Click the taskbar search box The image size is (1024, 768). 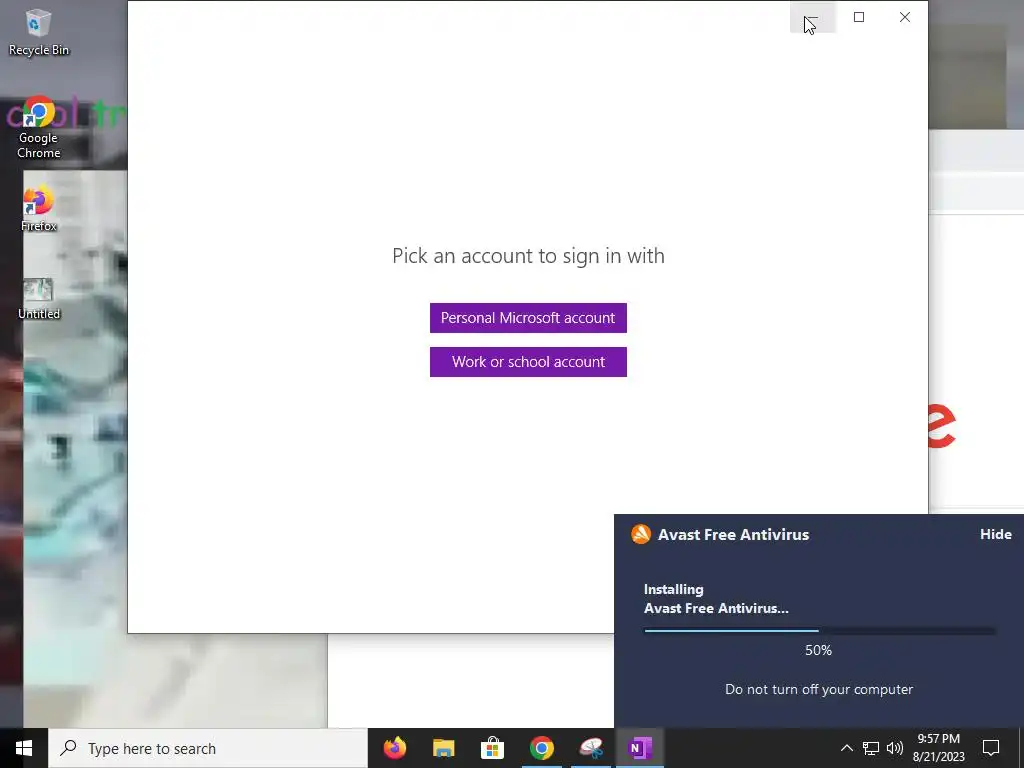[208, 748]
